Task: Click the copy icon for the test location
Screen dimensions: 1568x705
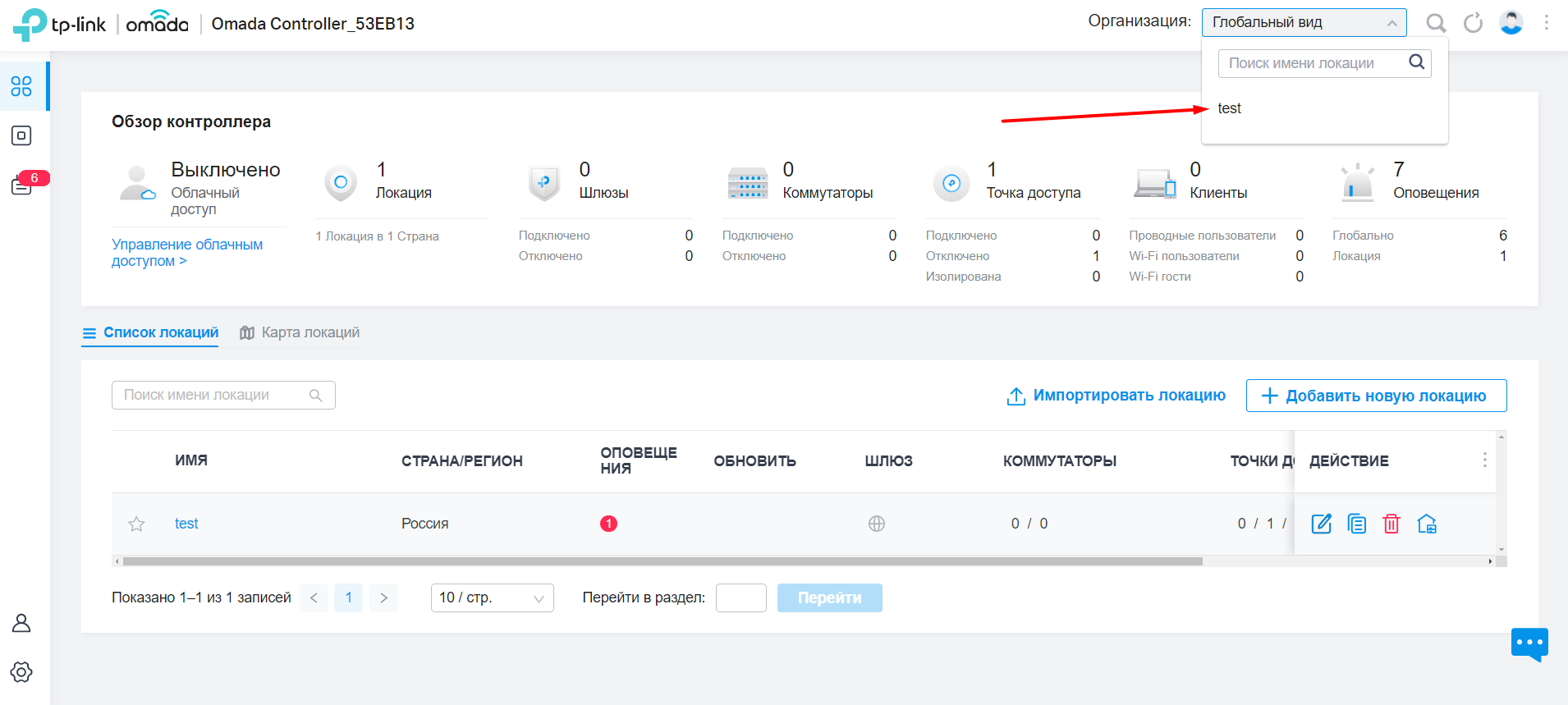Action: click(x=1356, y=524)
